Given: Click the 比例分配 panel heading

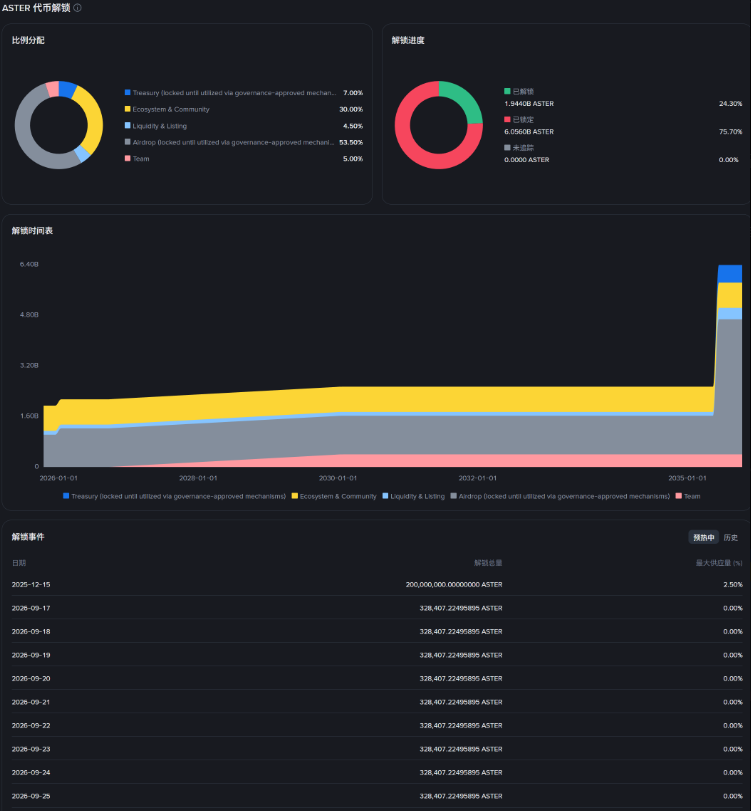Looking at the screenshot, I should (x=28, y=40).
